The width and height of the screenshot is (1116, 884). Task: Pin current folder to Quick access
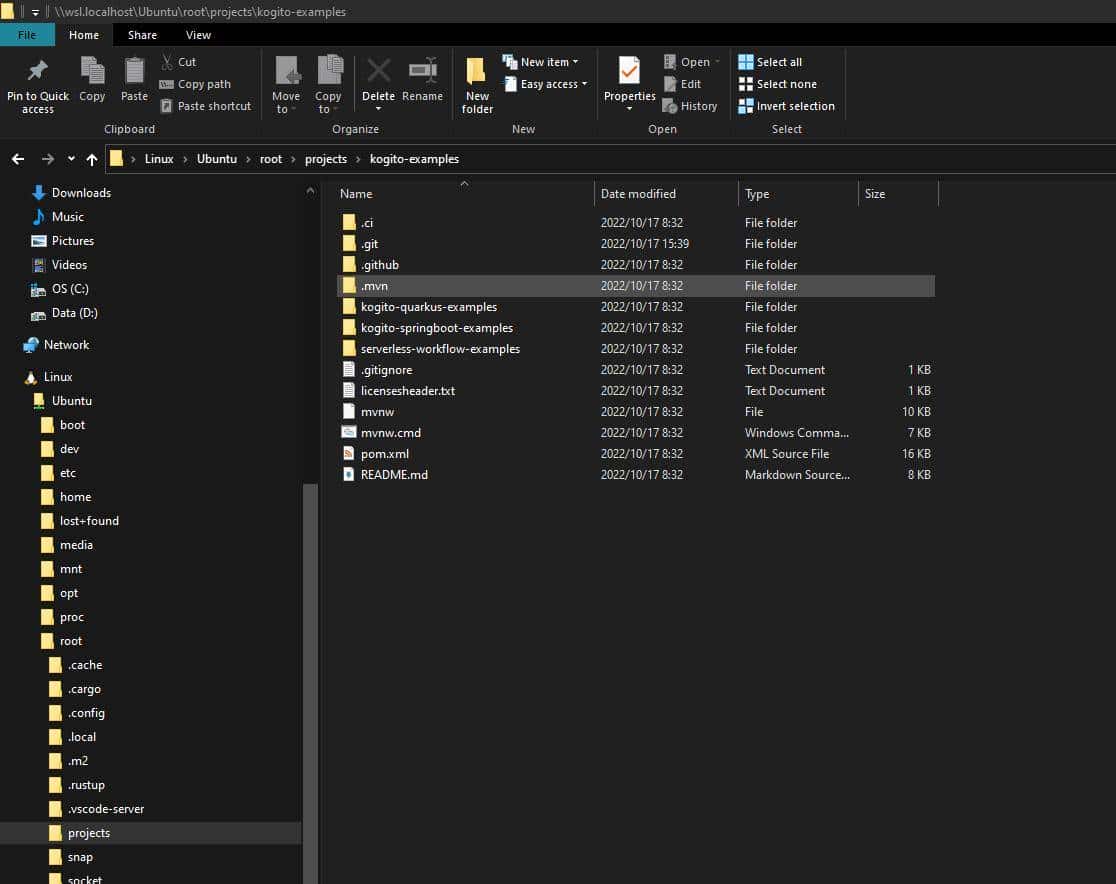[x=37, y=83]
